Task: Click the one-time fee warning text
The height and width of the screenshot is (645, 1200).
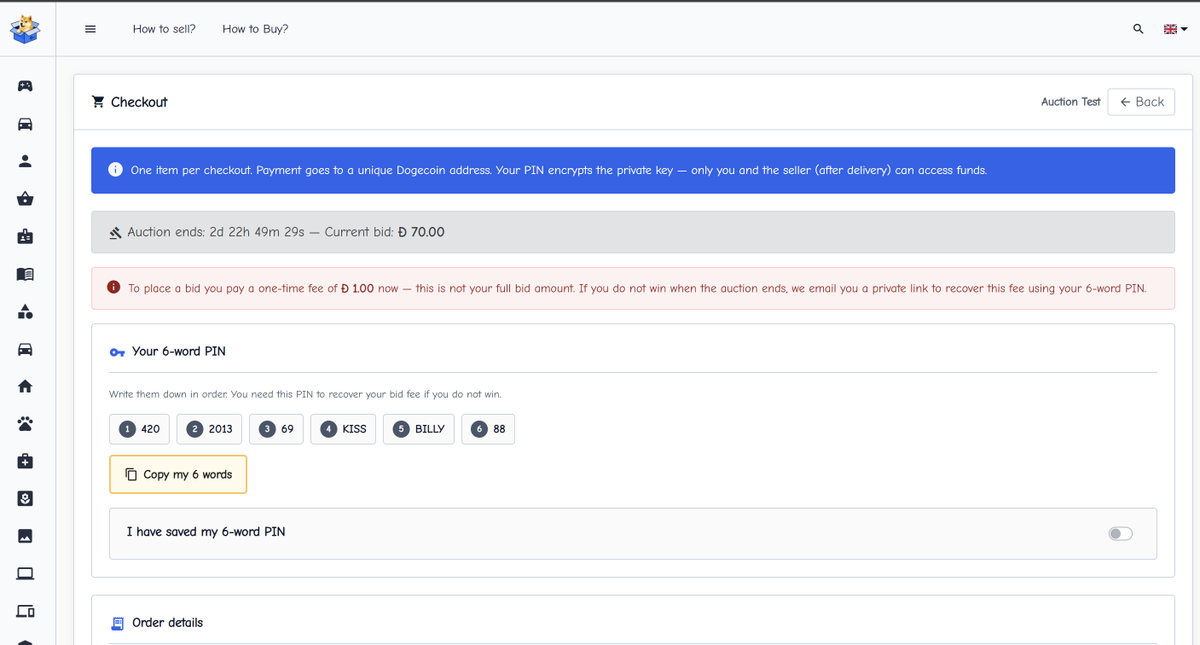Action: [637, 288]
